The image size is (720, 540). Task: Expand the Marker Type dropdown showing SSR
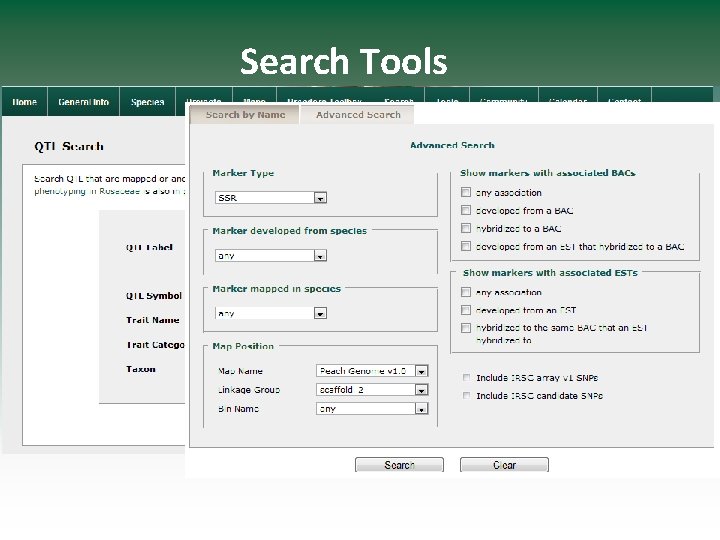pos(271,198)
